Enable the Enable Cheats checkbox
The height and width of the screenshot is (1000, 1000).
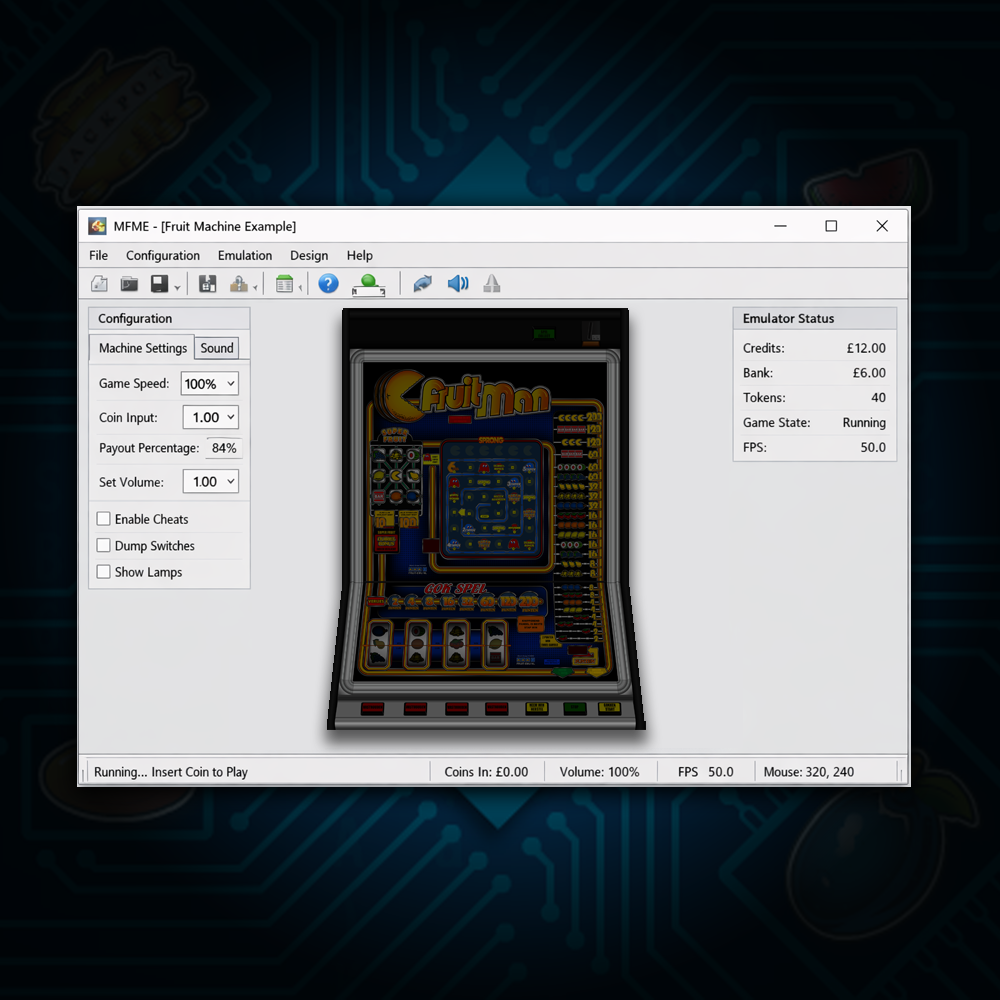(104, 519)
